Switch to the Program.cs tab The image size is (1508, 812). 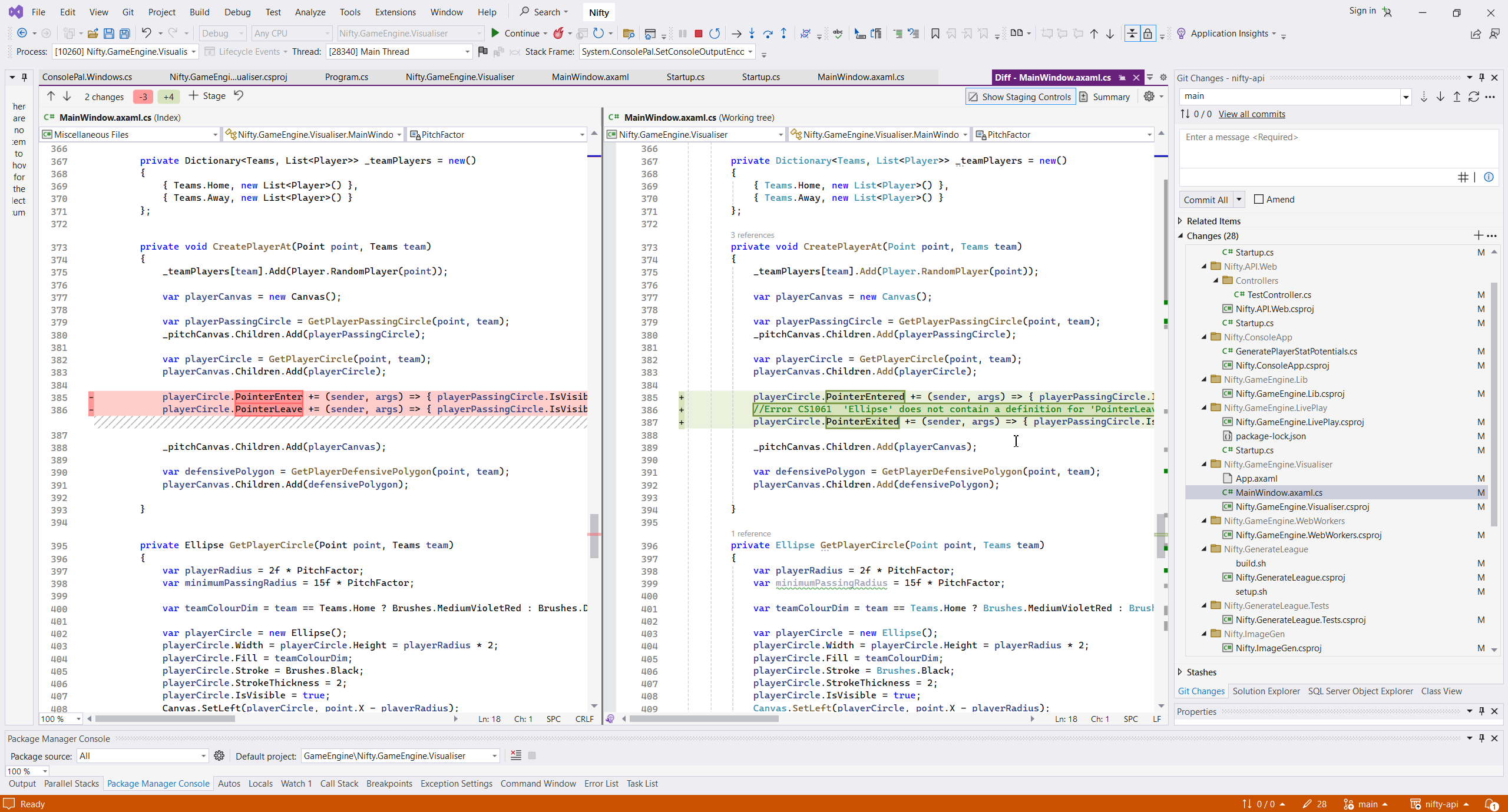346,77
